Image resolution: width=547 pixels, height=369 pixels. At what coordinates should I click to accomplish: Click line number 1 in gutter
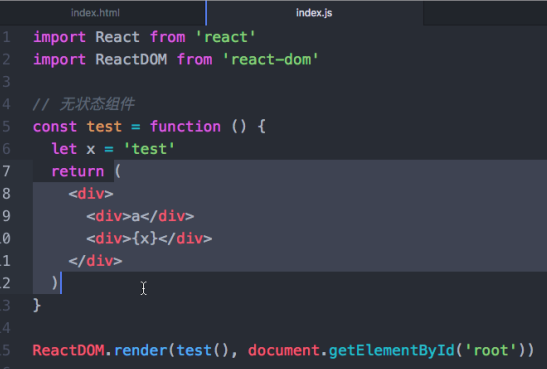point(6,37)
